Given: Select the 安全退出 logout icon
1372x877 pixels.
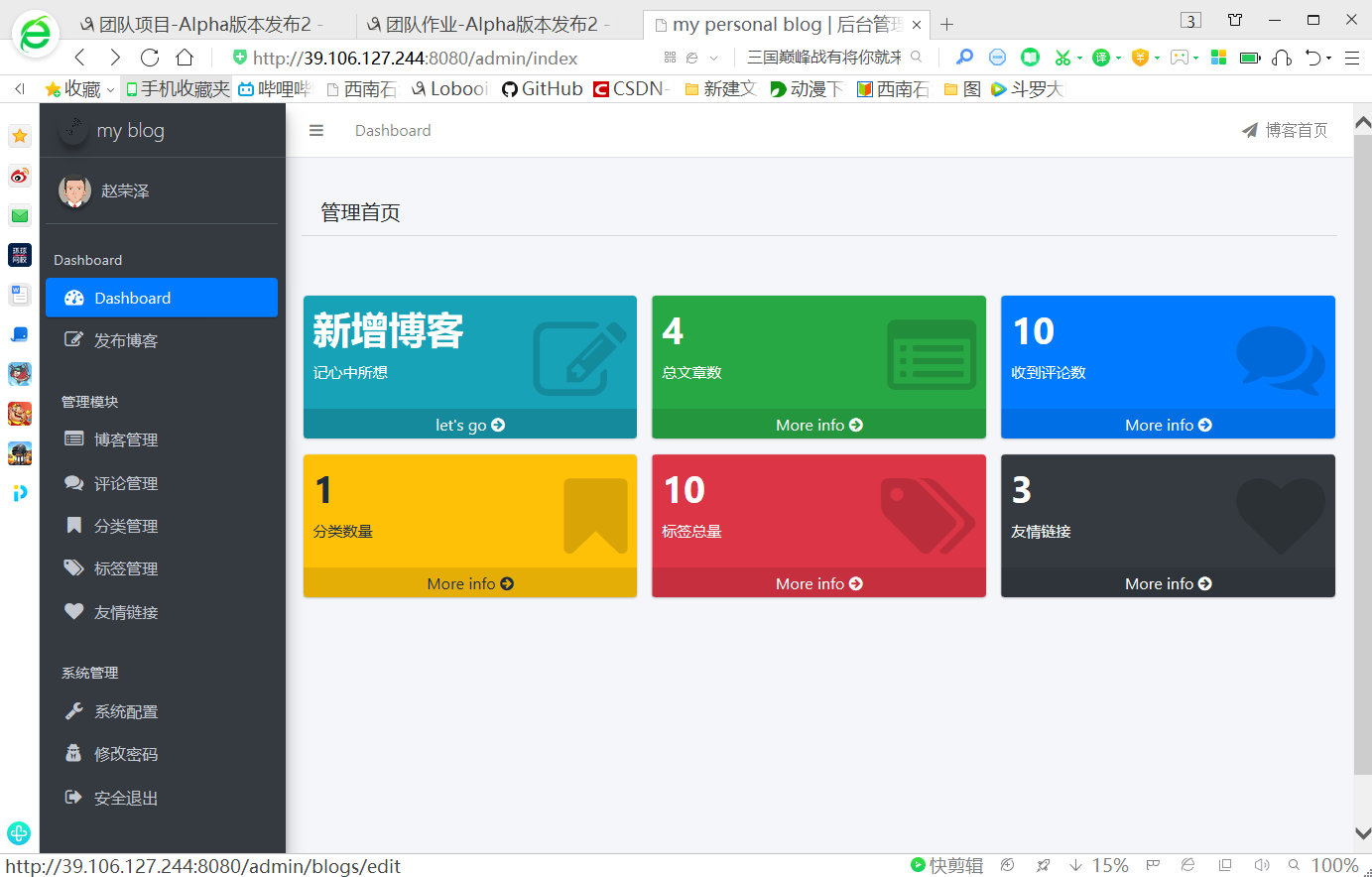Looking at the screenshot, I should point(72,797).
